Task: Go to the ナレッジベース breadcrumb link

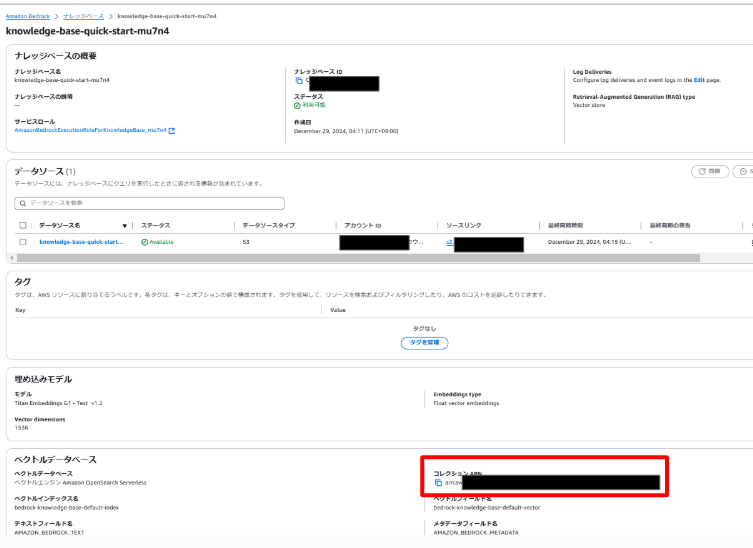Action: pyautogui.click(x=84, y=16)
